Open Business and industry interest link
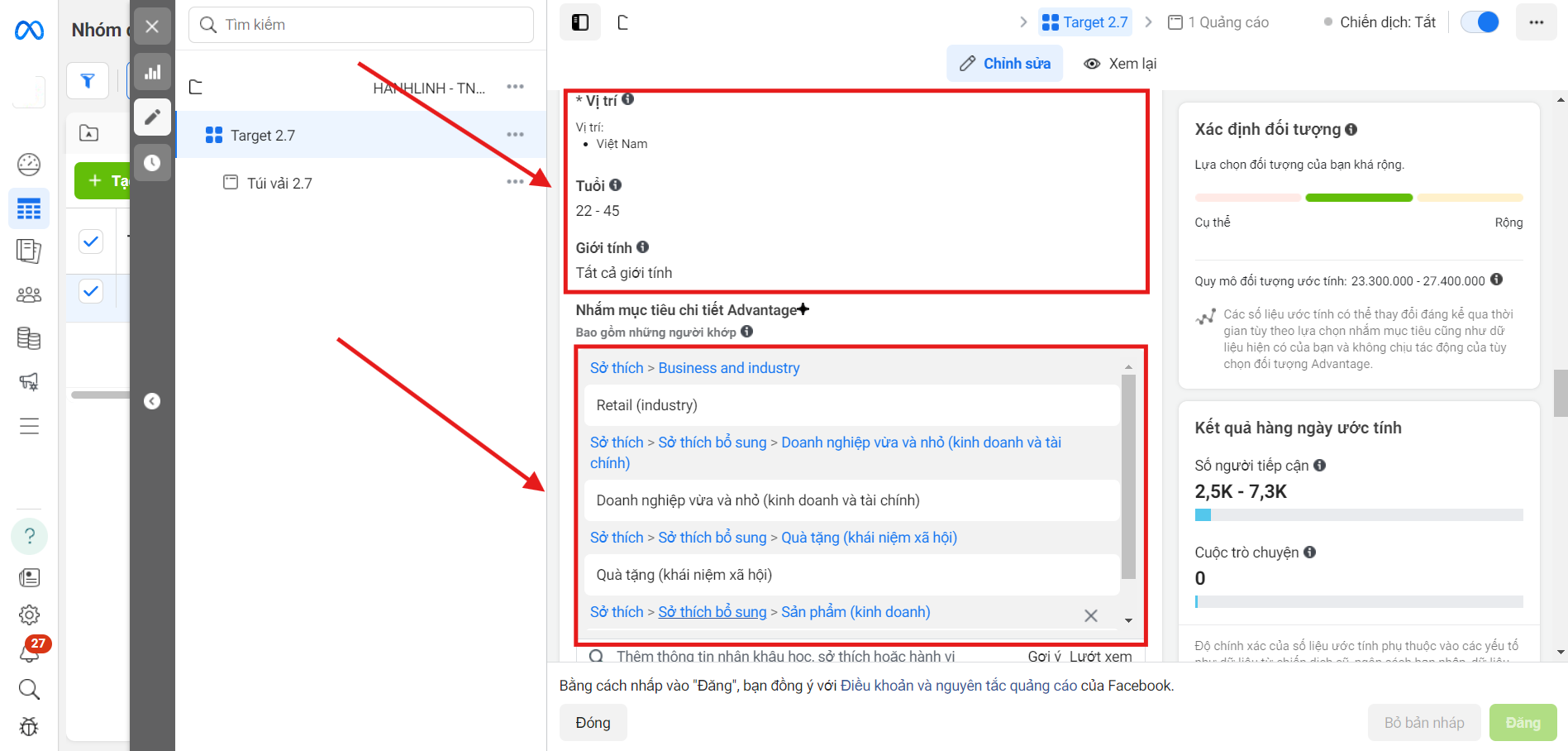 pos(729,368)
